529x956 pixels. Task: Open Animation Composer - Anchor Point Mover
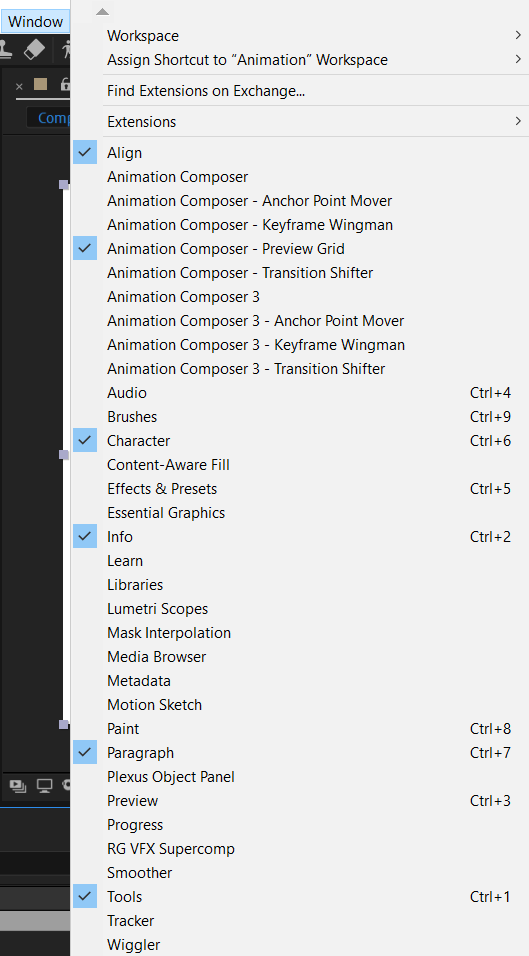pos(299,201)
